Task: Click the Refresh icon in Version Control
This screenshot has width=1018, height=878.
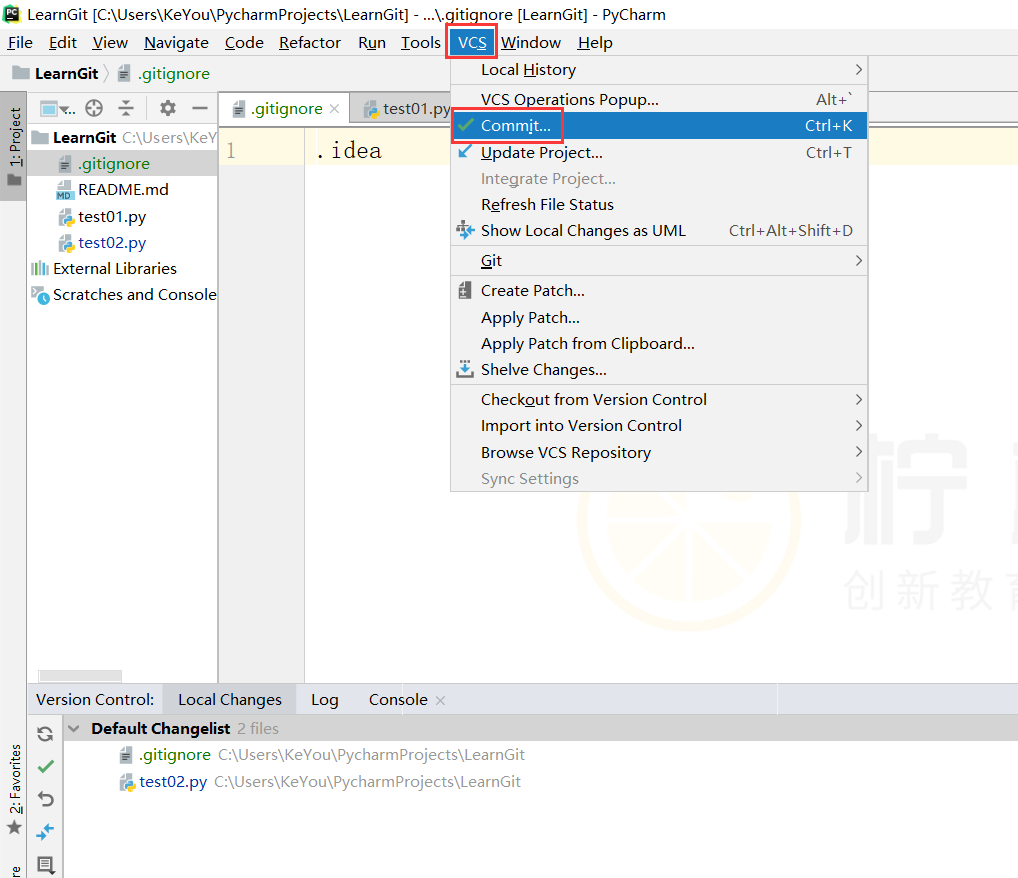Action: coord(45,734)
